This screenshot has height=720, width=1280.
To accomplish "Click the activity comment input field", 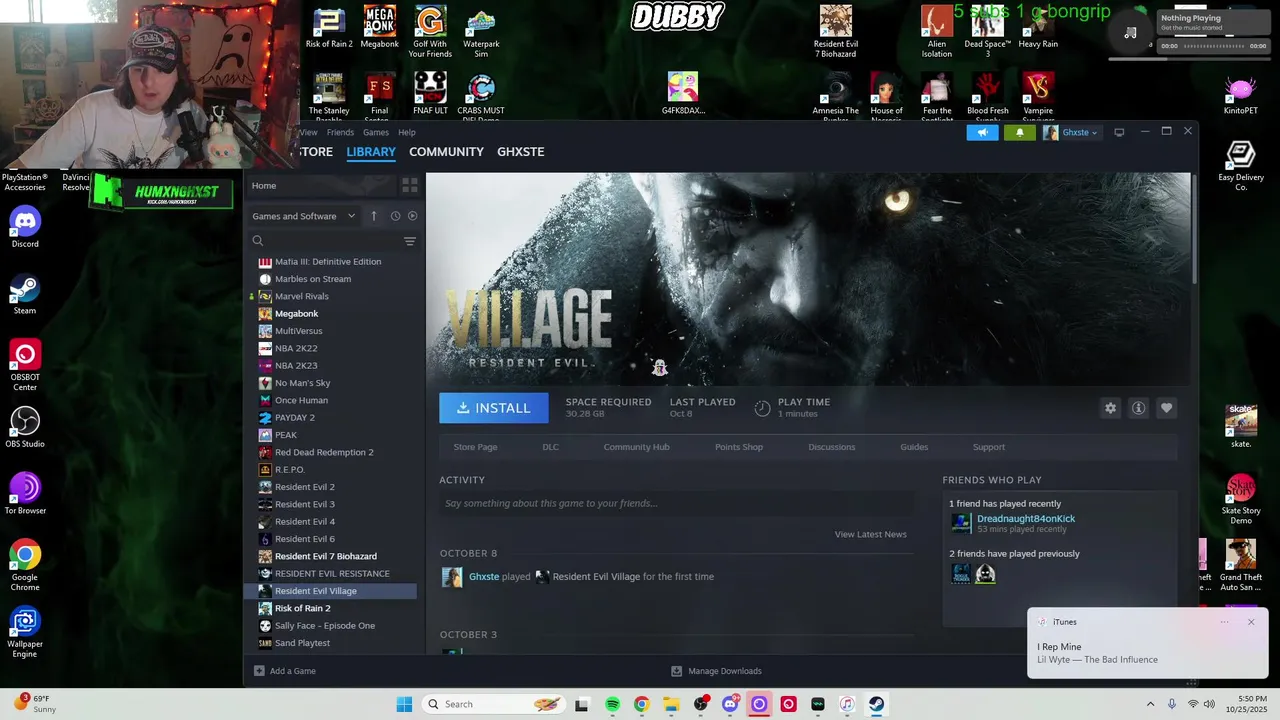I will [x=676, y=503].
